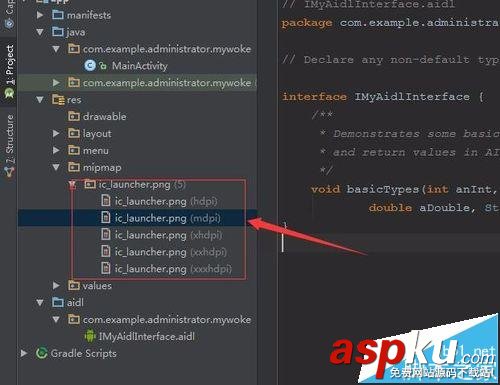This screenshot has height=385, width=500.
Task: Click the Android icon of IMyAidlInterface.aidl
Action: point(90,336)
